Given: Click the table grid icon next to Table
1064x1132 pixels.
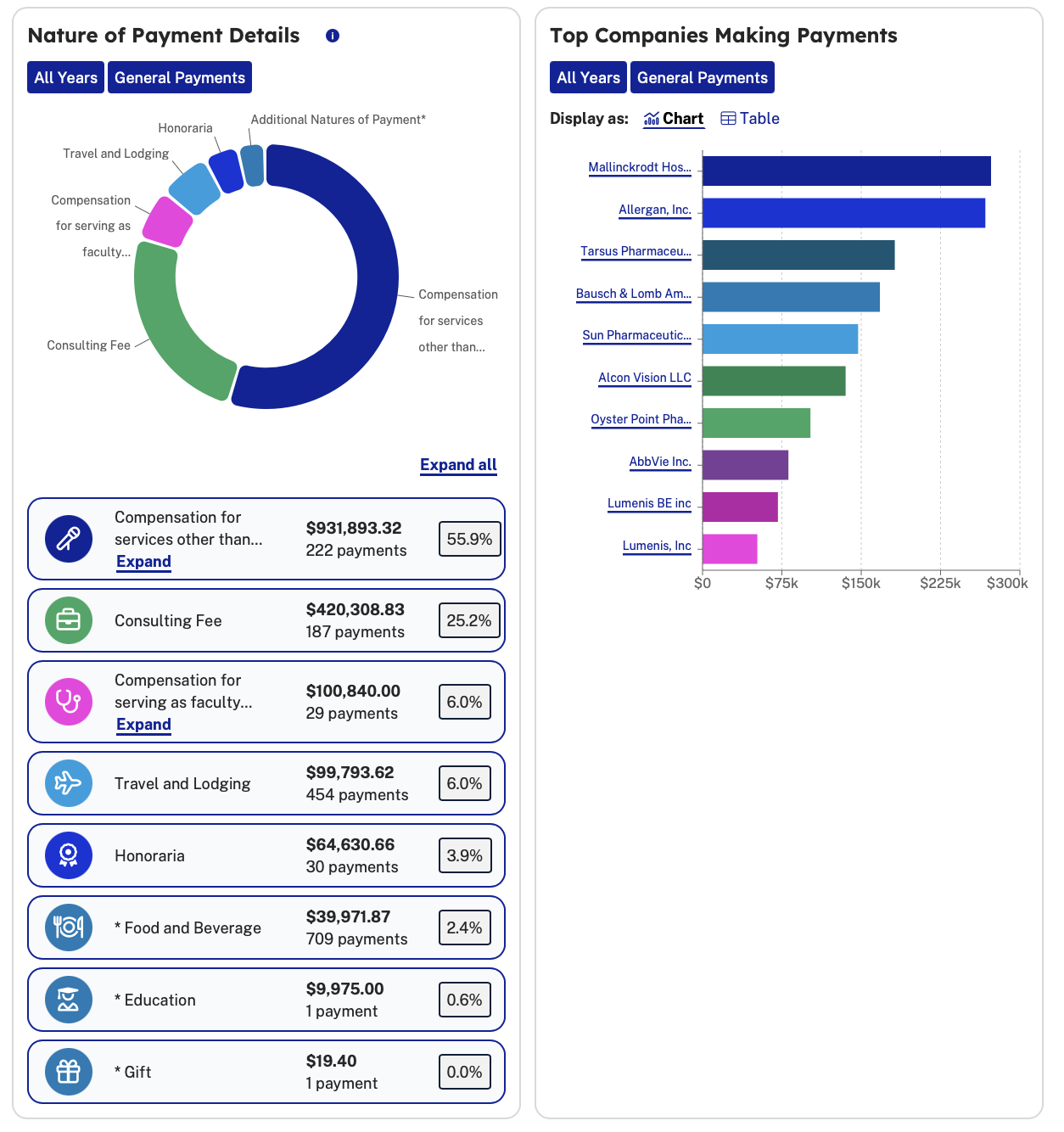Looking at the screenshot, I should pos(728,119).
